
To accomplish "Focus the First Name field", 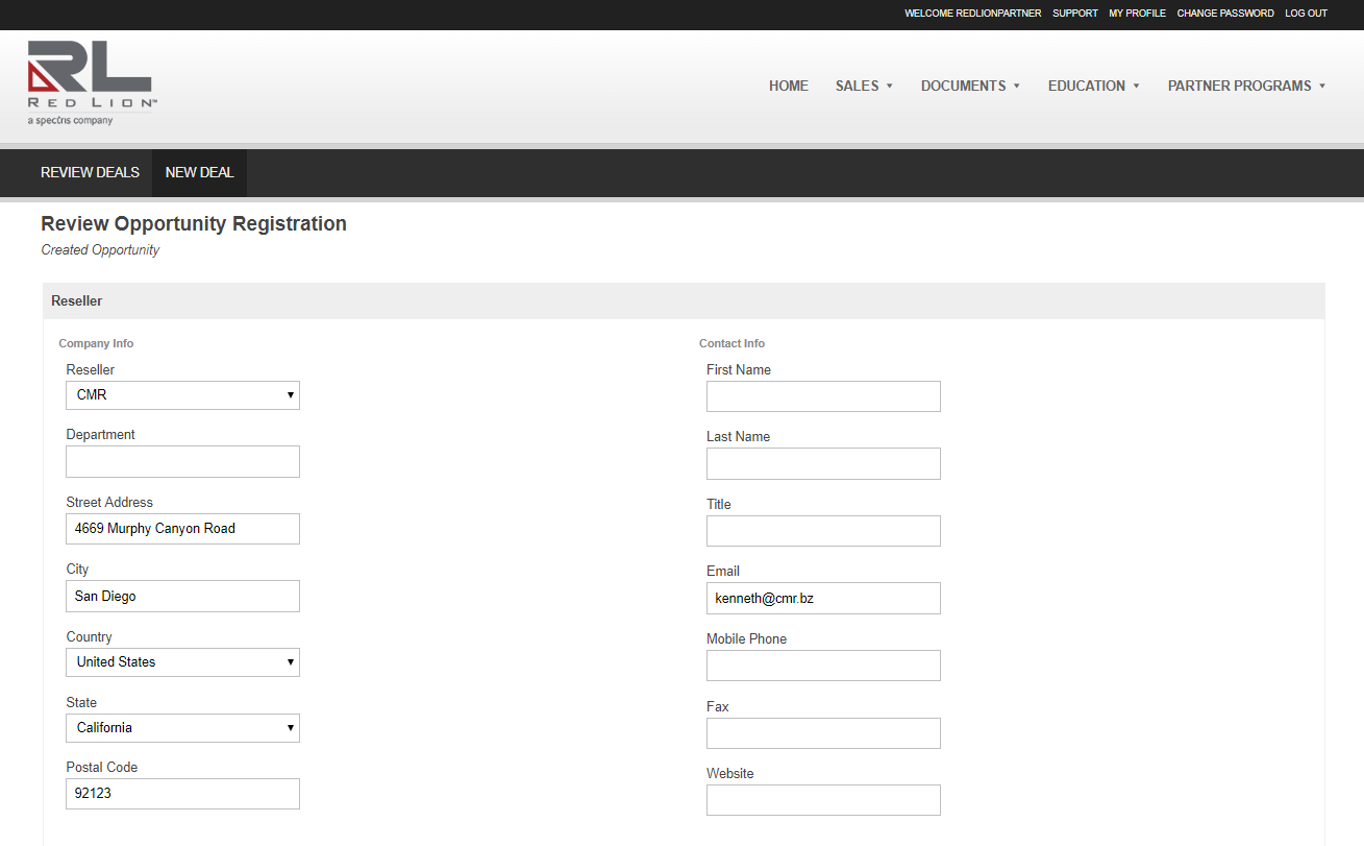I will coord(823,397).
